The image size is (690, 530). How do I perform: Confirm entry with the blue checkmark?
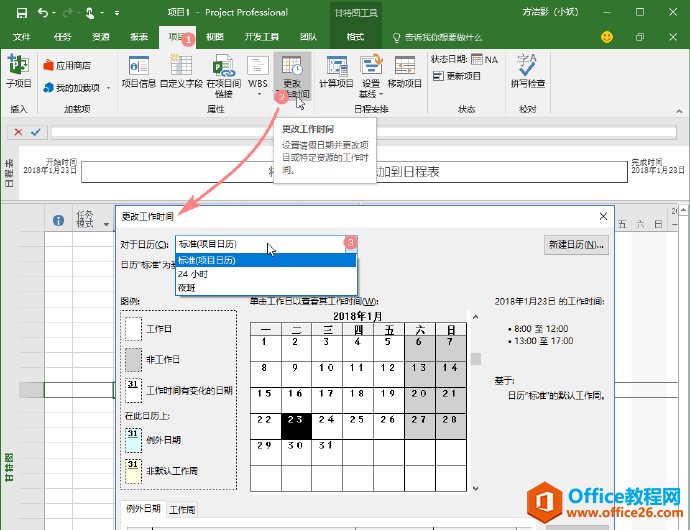coord(36,132)
